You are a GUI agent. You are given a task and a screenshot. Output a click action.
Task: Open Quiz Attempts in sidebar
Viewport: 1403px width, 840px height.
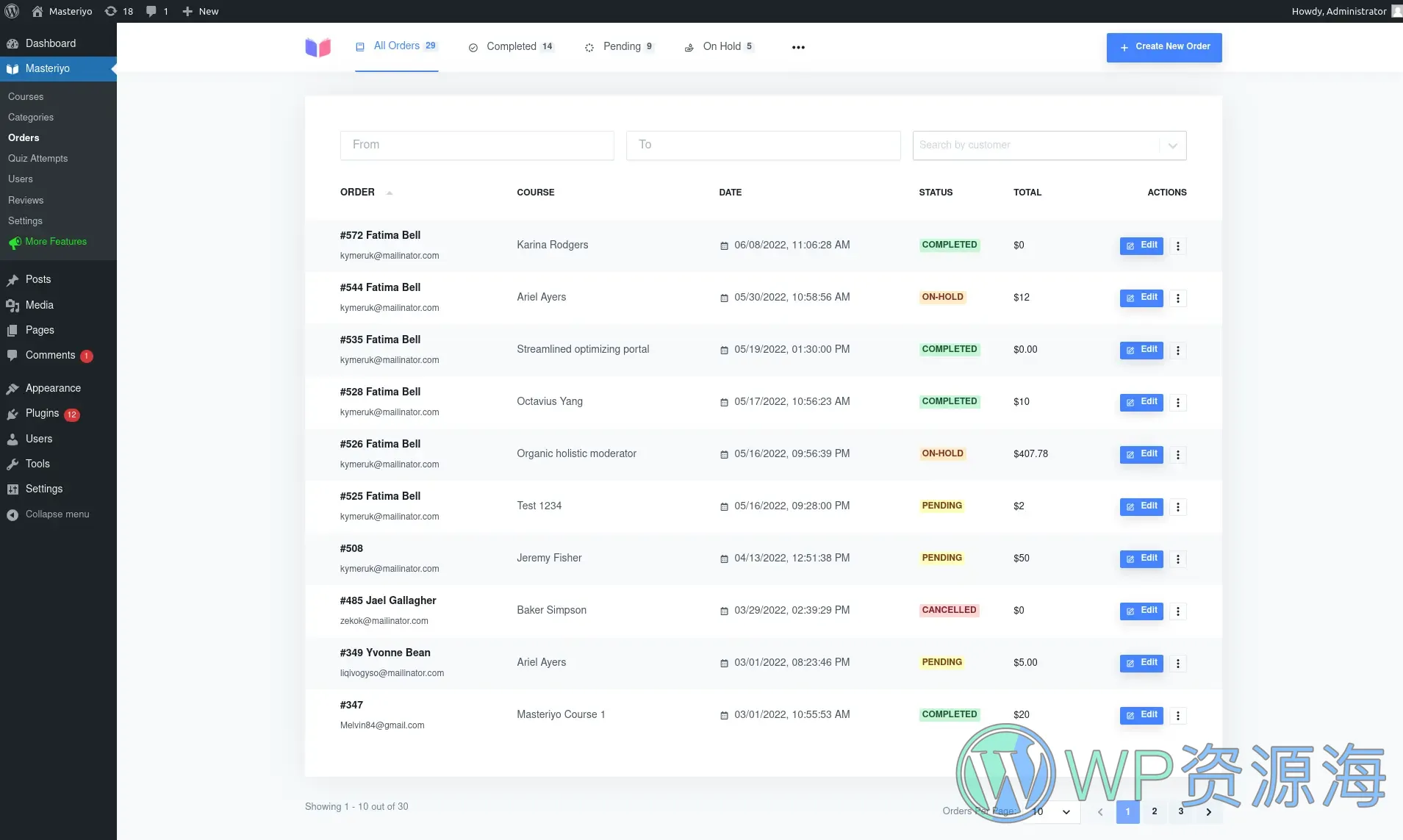click(x=37, y=159)
